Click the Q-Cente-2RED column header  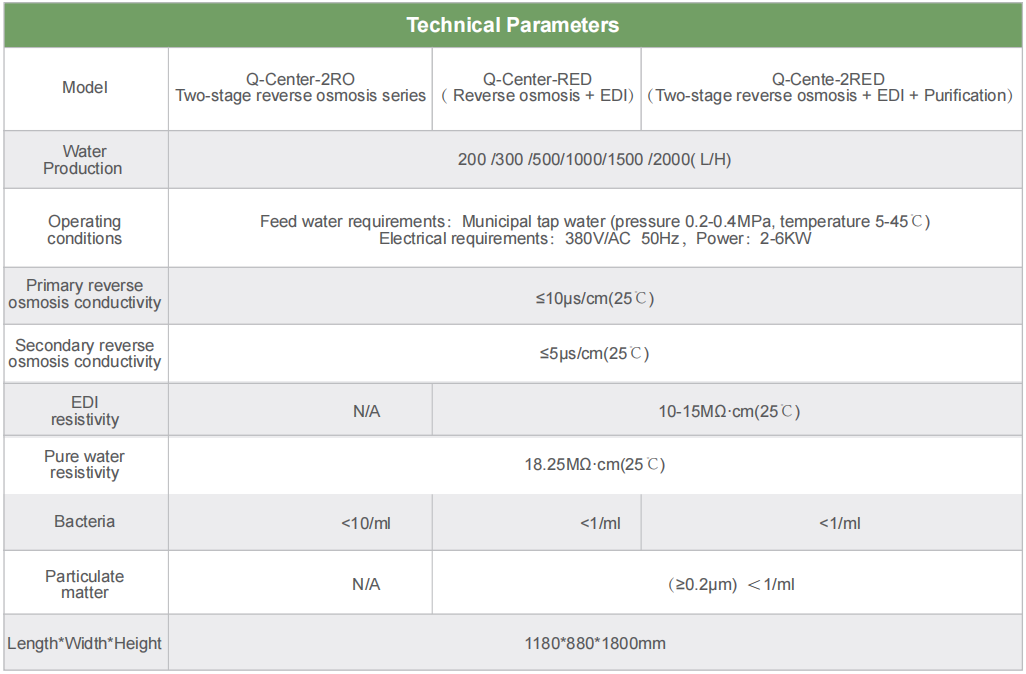pyautogui.click(x=829, y=88)
